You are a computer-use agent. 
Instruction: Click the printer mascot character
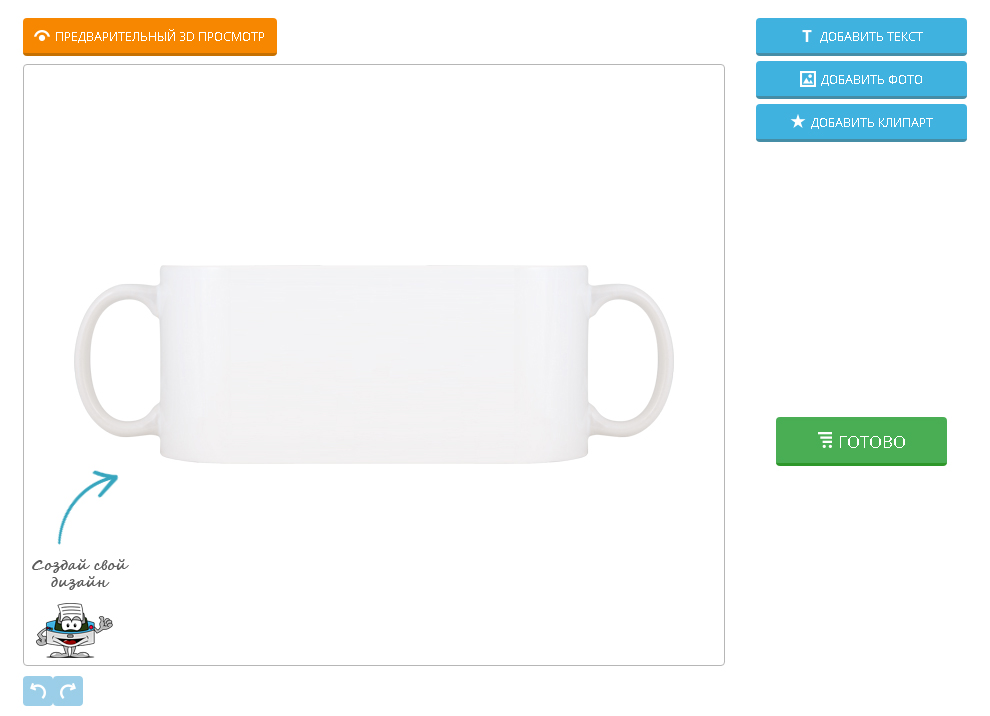(72, 630)
